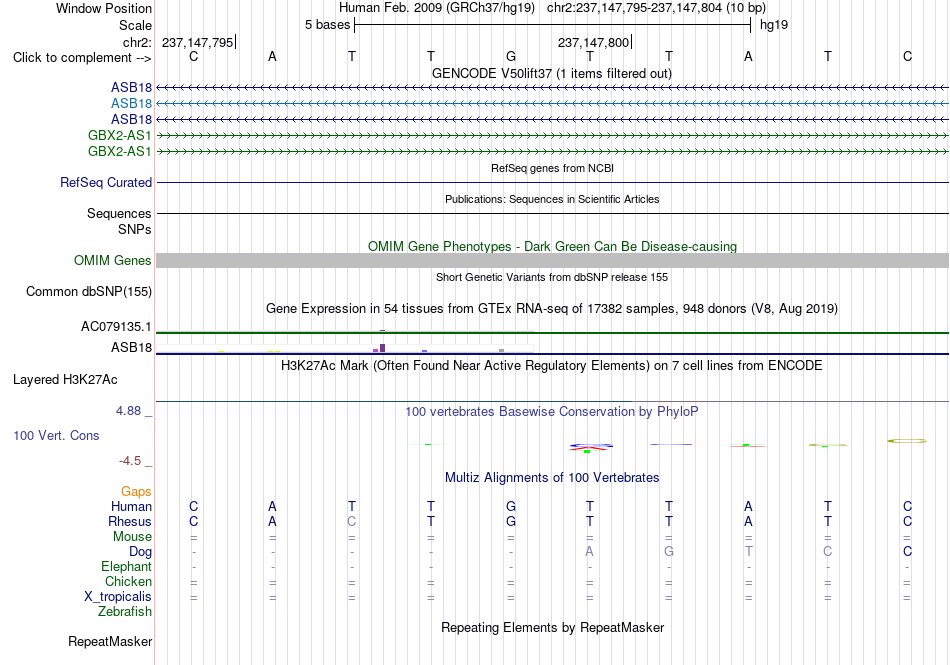Select the Mouse species label

[132, 537]
